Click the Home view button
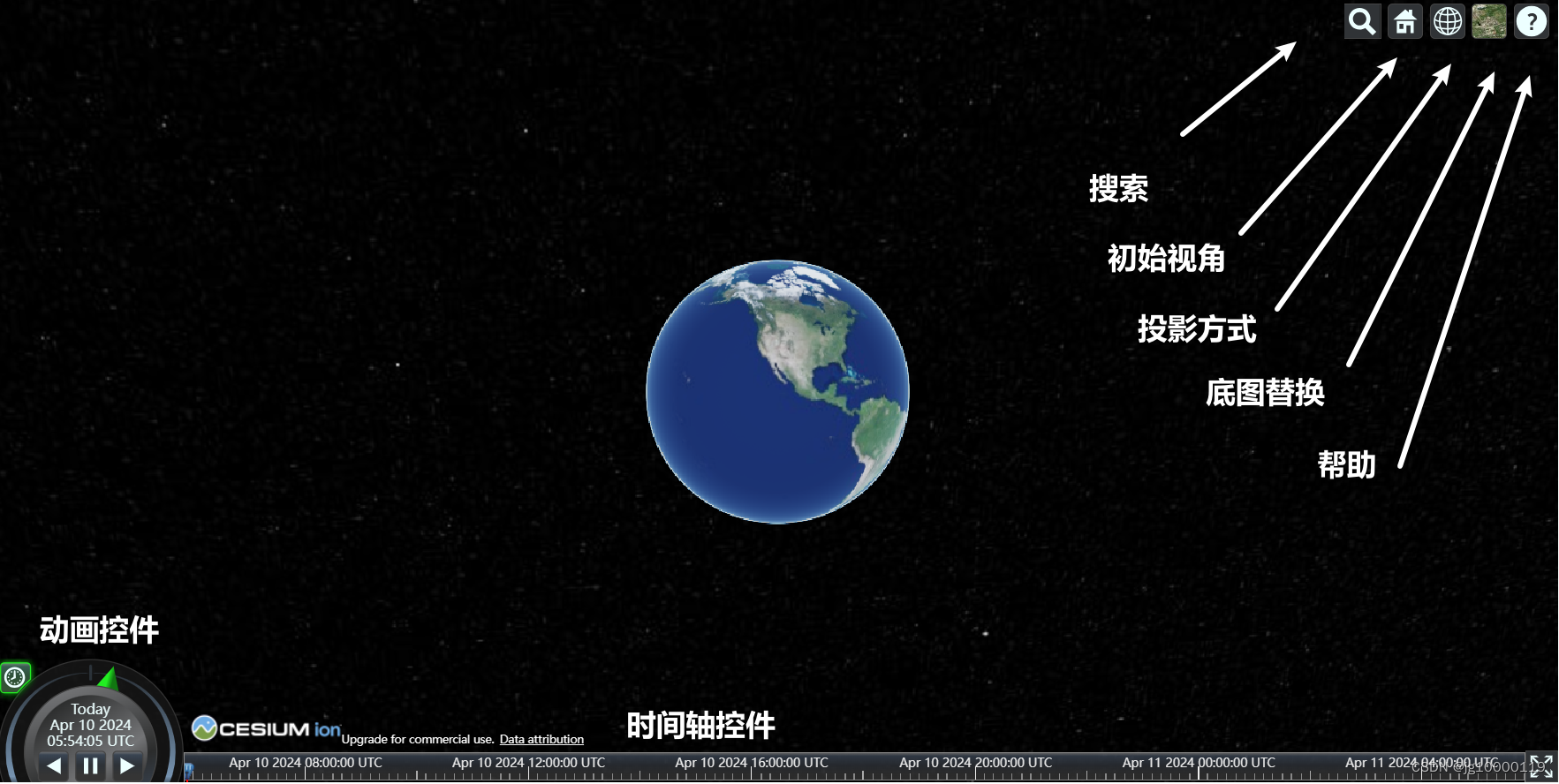This screenshot has width=1559, height=784. [x=1404, y=21]
